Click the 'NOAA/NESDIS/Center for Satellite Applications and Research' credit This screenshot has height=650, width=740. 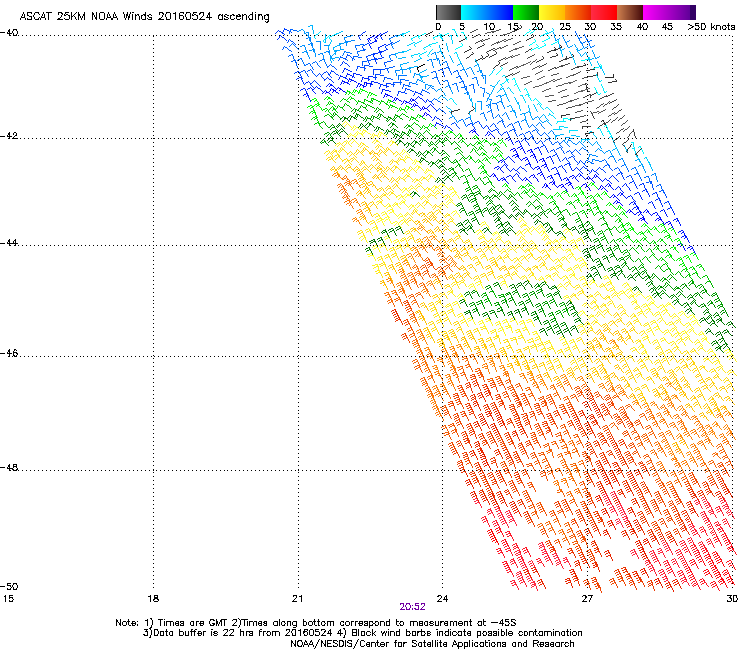432,644
